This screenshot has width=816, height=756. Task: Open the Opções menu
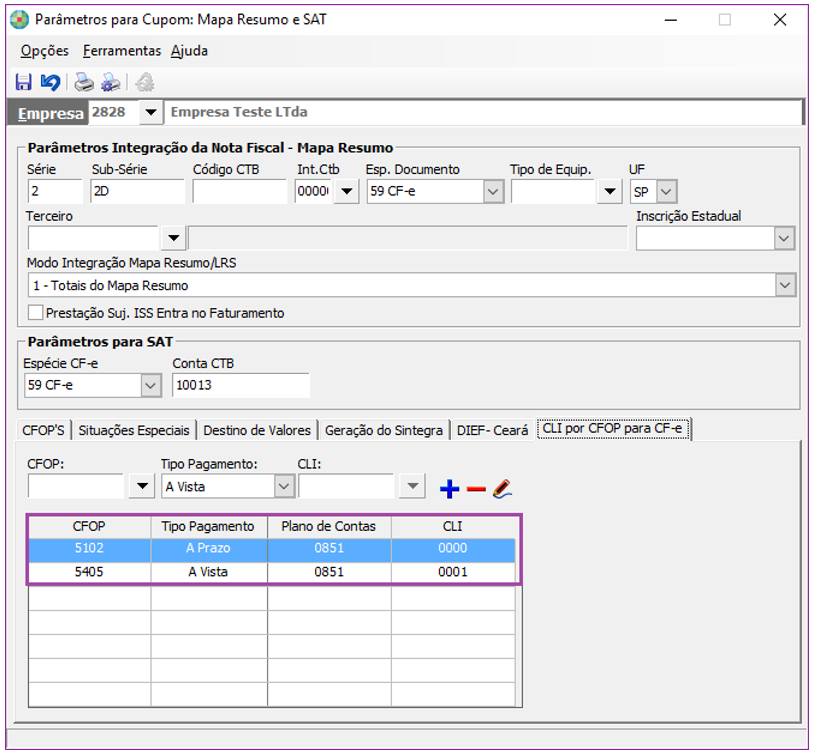pos(45,51)
